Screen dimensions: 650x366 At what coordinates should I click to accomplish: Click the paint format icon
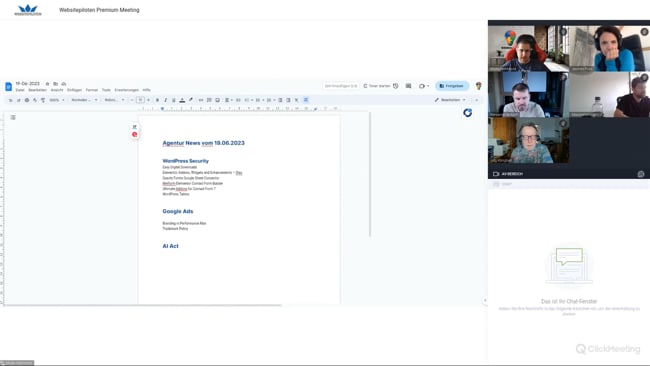coord(43,100)
